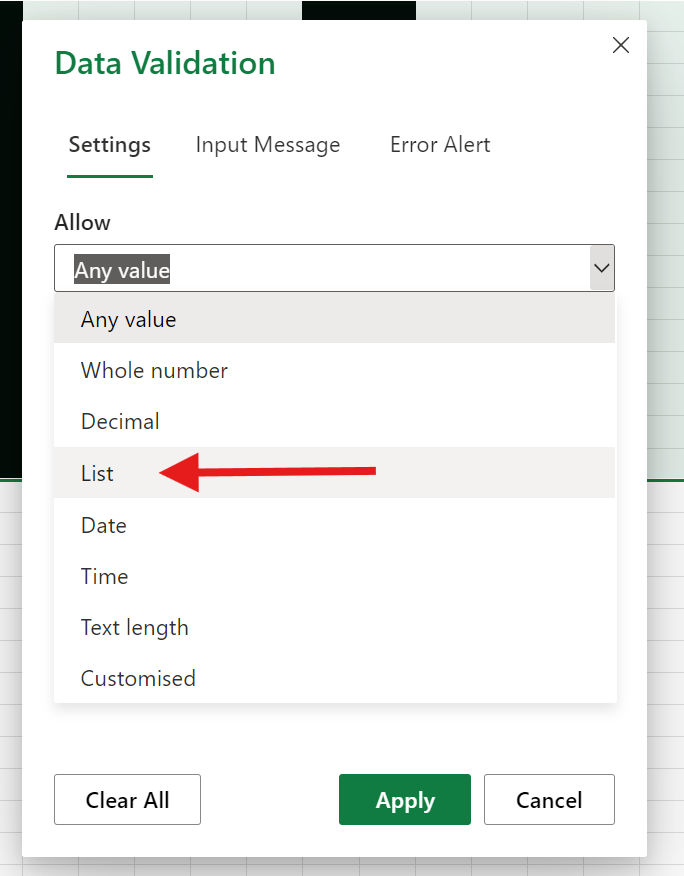Select the 'Time' validation option

click(335, 576)
